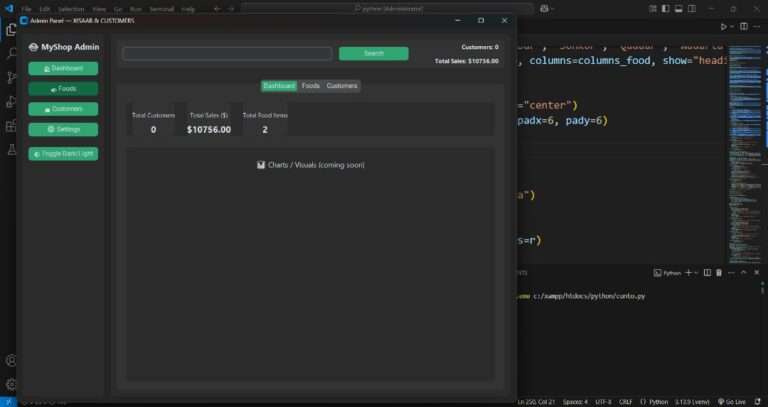Screen dimensions: 768x407
Task: Click the Customers: 0 header text
Action: (480, 47)
